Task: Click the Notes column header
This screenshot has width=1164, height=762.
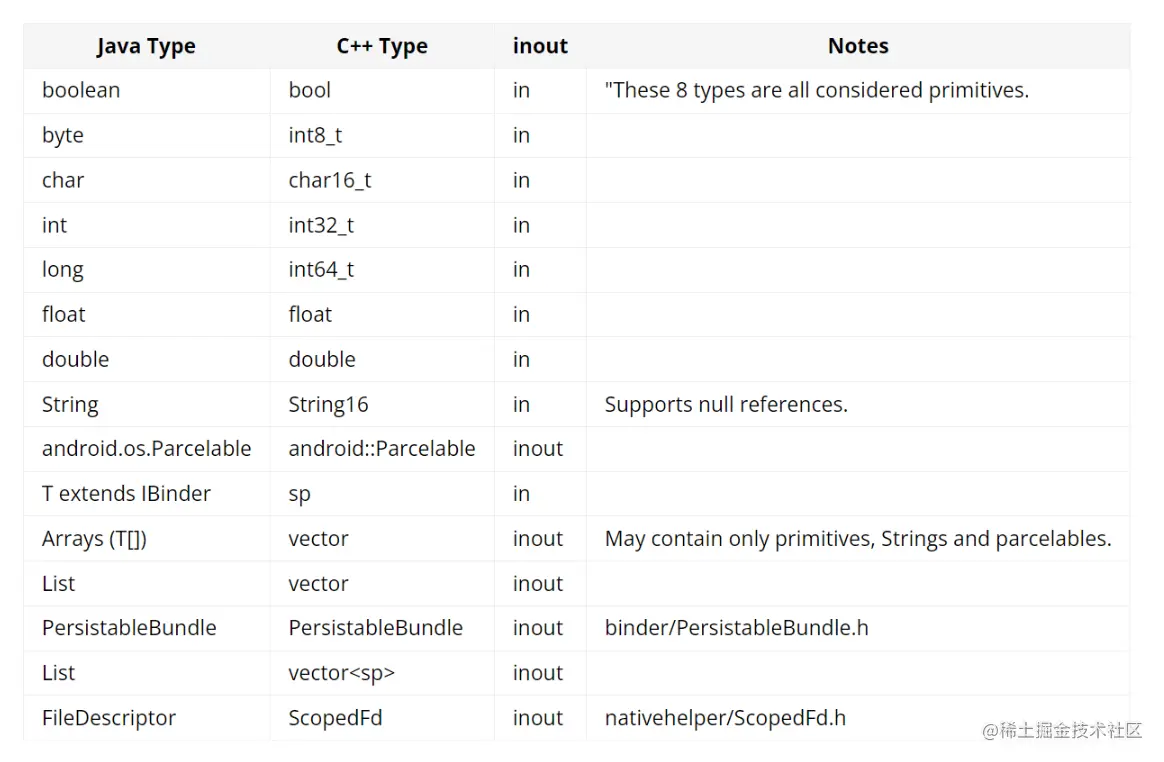Action: 858,46
